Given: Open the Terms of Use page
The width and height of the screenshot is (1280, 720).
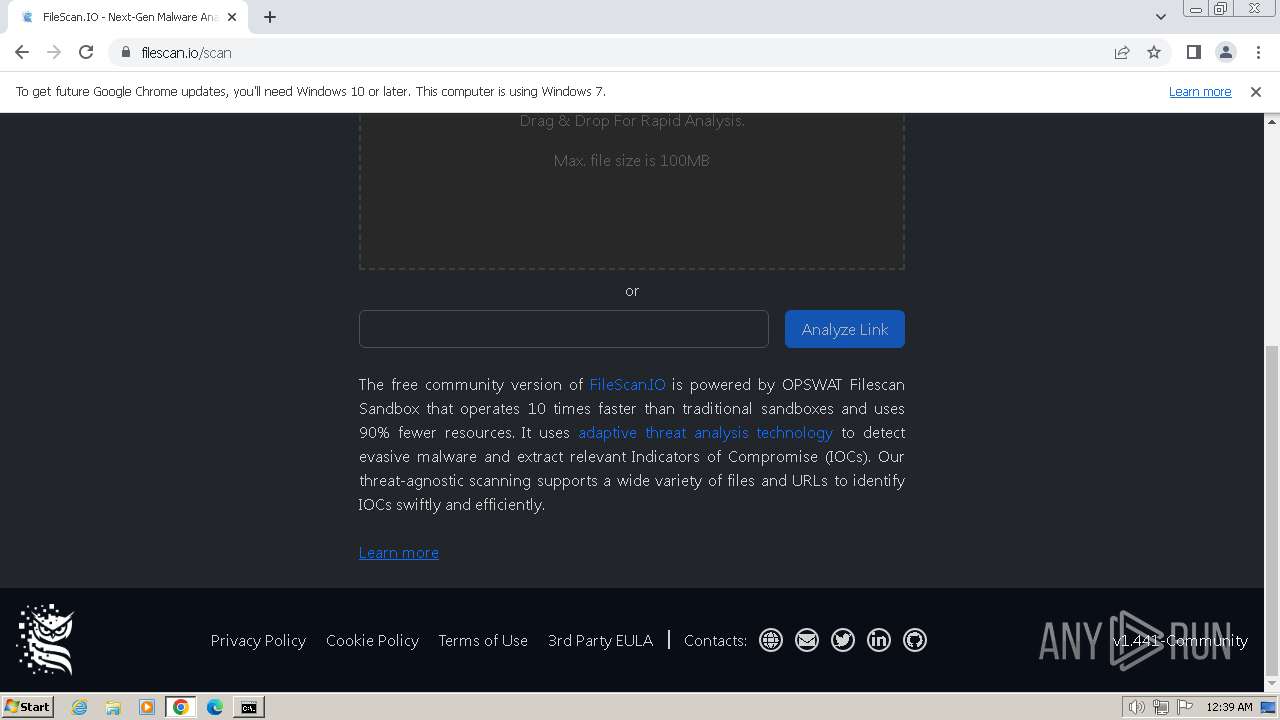Looking at the screenshot, I should (x=483, y=640).
